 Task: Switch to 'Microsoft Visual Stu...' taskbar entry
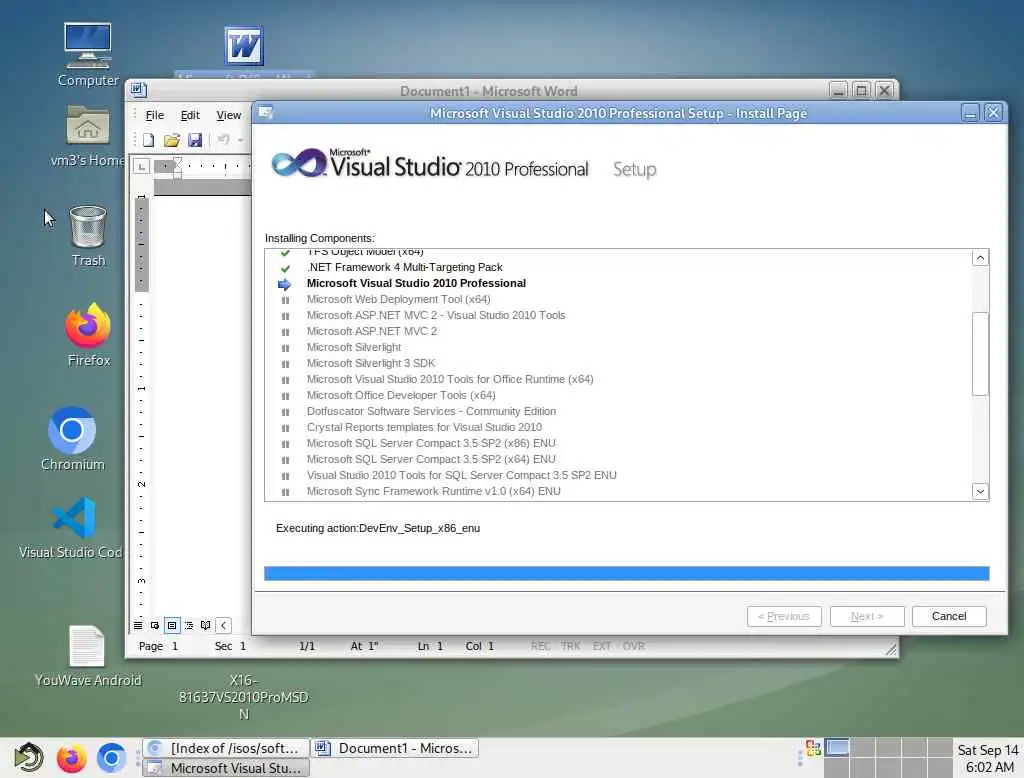point(226,768)
